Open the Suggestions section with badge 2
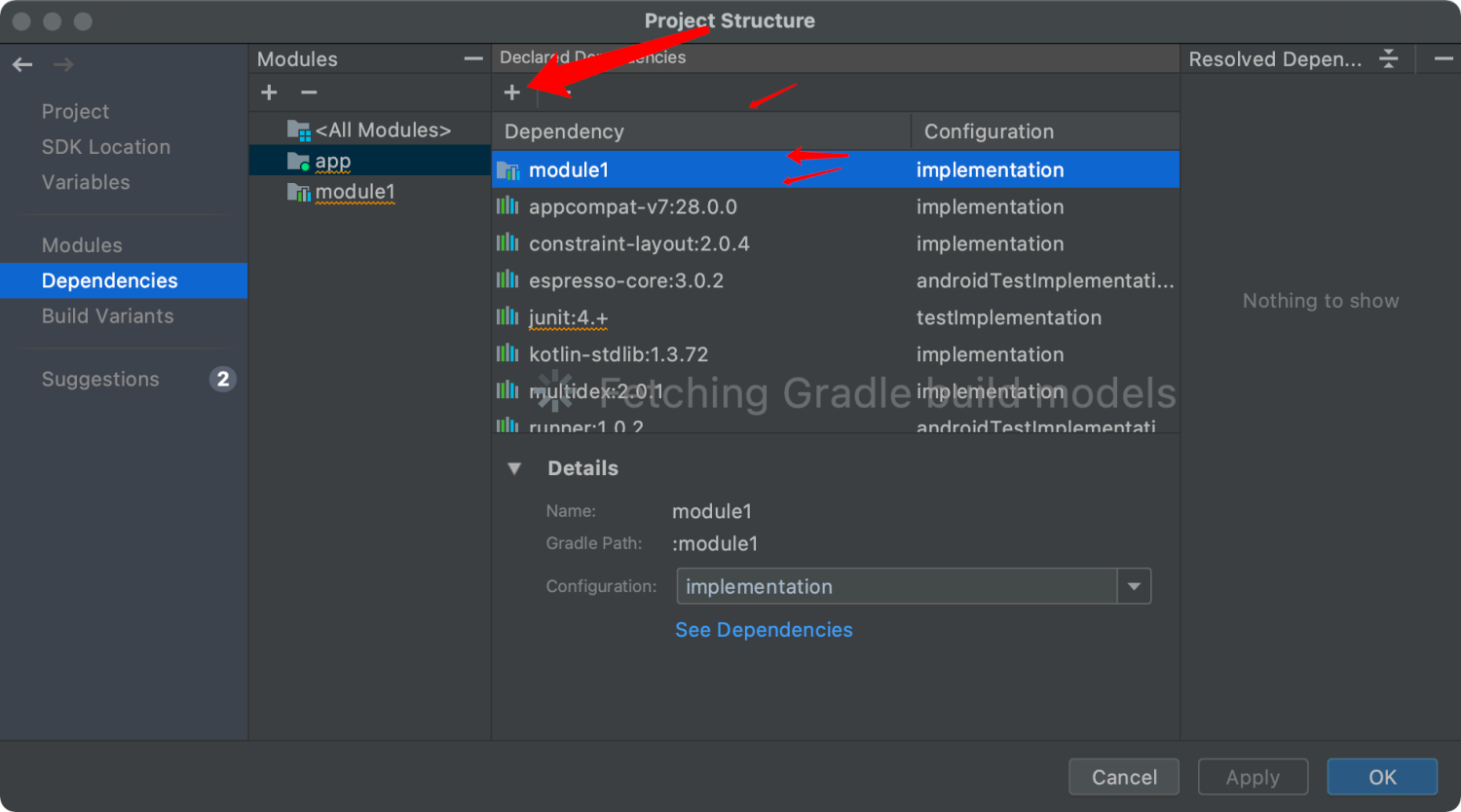The width and height of the screenshot is (1461, 812). [125, 380]
